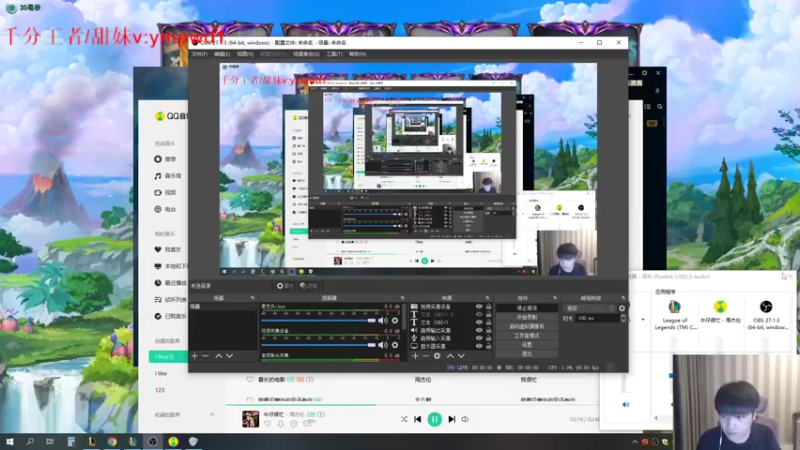The image size is (800, 450).
Task: Open the 工具(T) menu in OBS
Action: click(x=334, y=54)
